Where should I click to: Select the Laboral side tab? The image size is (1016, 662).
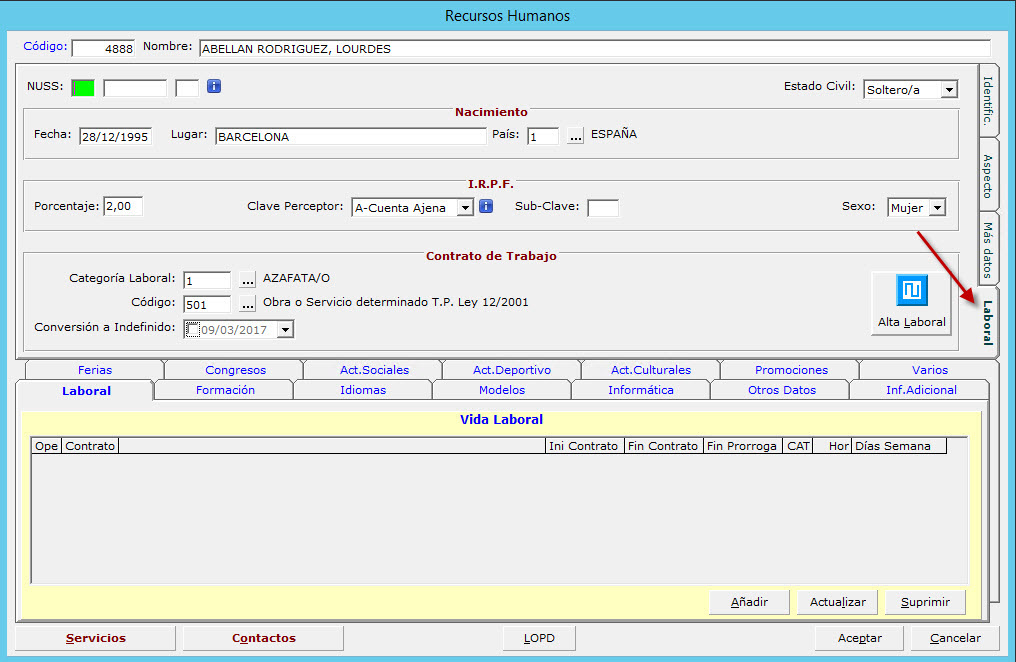pos(987,322)
